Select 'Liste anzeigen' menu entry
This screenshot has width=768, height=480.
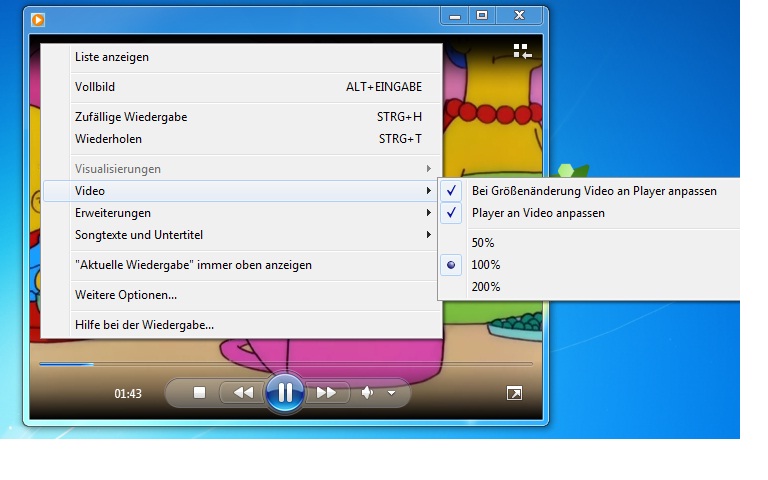coord(112,57)
